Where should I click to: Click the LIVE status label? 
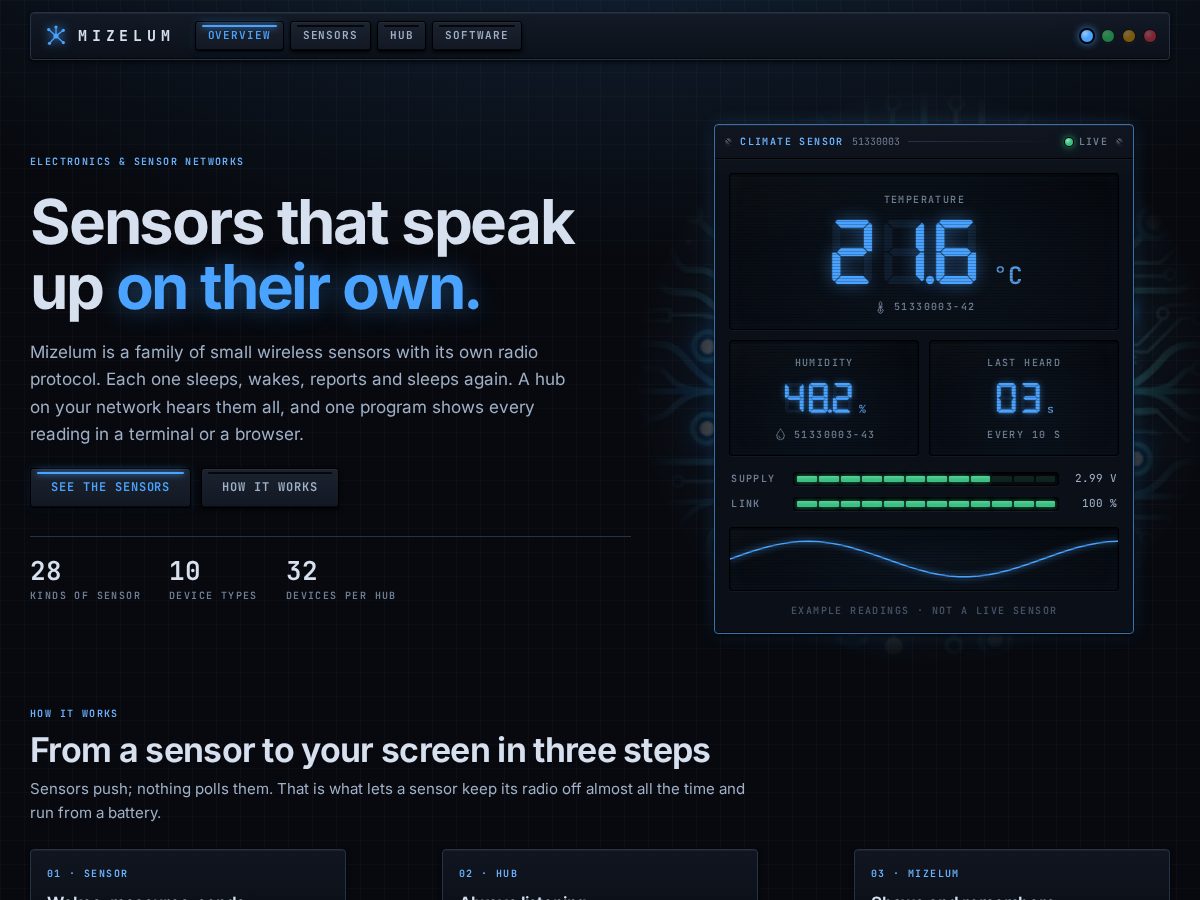pyautogui.click(x=1093, y=142)
